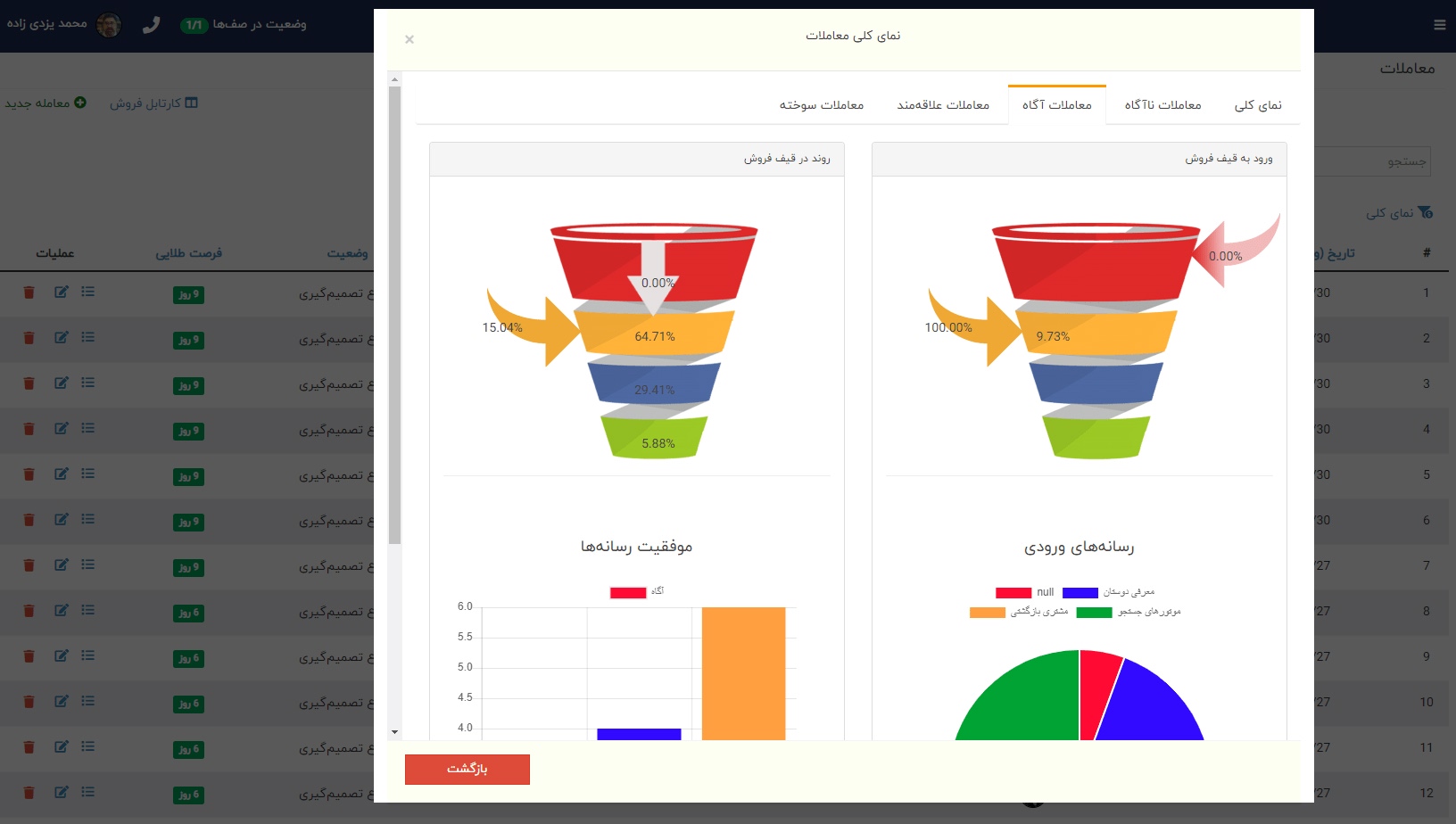1456x824 pixels.
Task: Edit row 11 with the pencil icon
Action: [x=61, y=747]
